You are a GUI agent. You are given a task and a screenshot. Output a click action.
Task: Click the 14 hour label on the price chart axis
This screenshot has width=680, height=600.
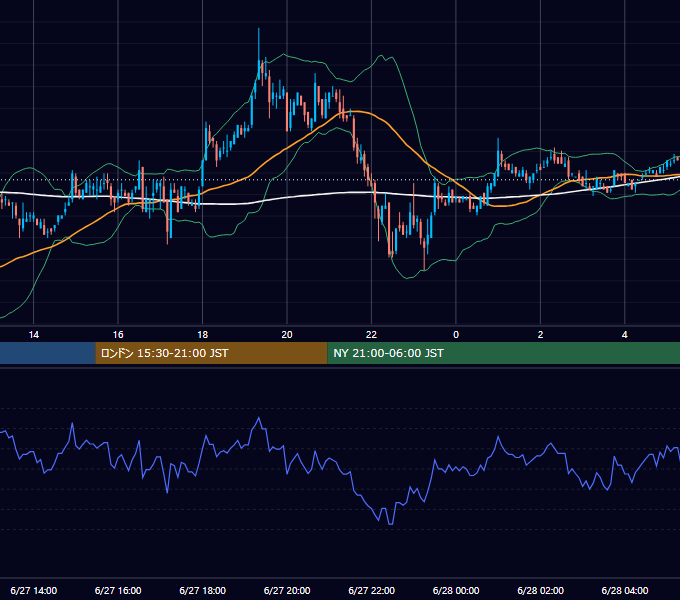click(33, 335)
